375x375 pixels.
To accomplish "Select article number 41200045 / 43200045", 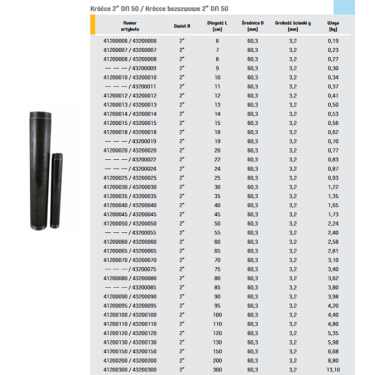I will (x=130, y=214).
